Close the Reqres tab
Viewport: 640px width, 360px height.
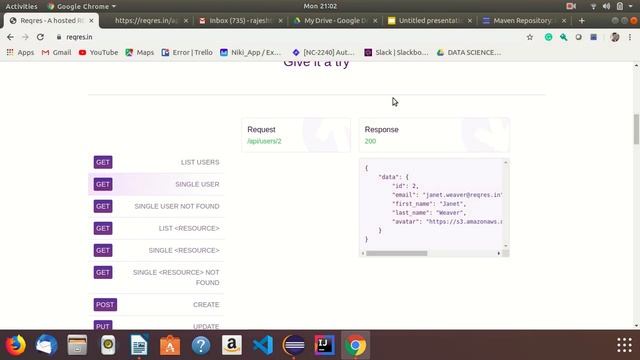(91, 20)
